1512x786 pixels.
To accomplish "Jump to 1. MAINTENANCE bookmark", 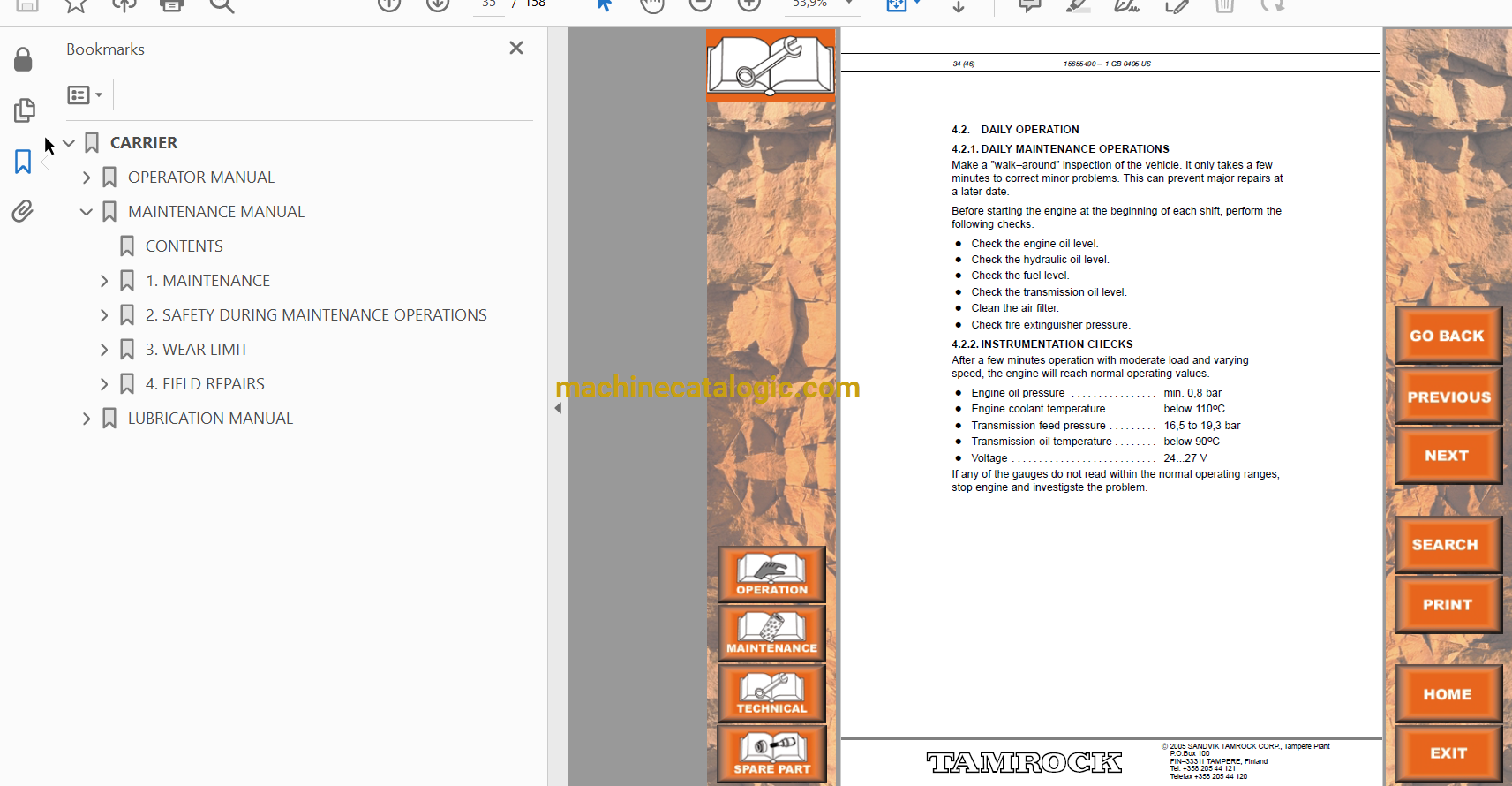I will (208, 281).
